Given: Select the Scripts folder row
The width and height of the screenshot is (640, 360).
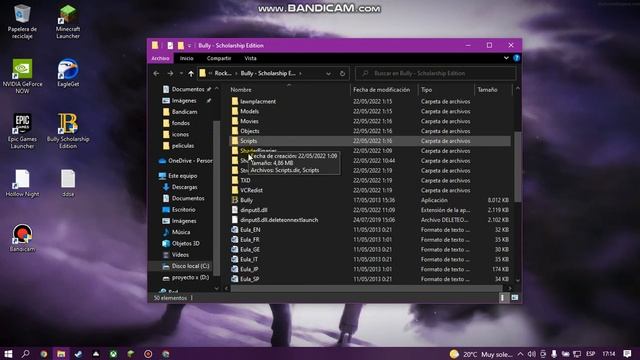Looking at the screenshot, I should [x=369, y=141].
